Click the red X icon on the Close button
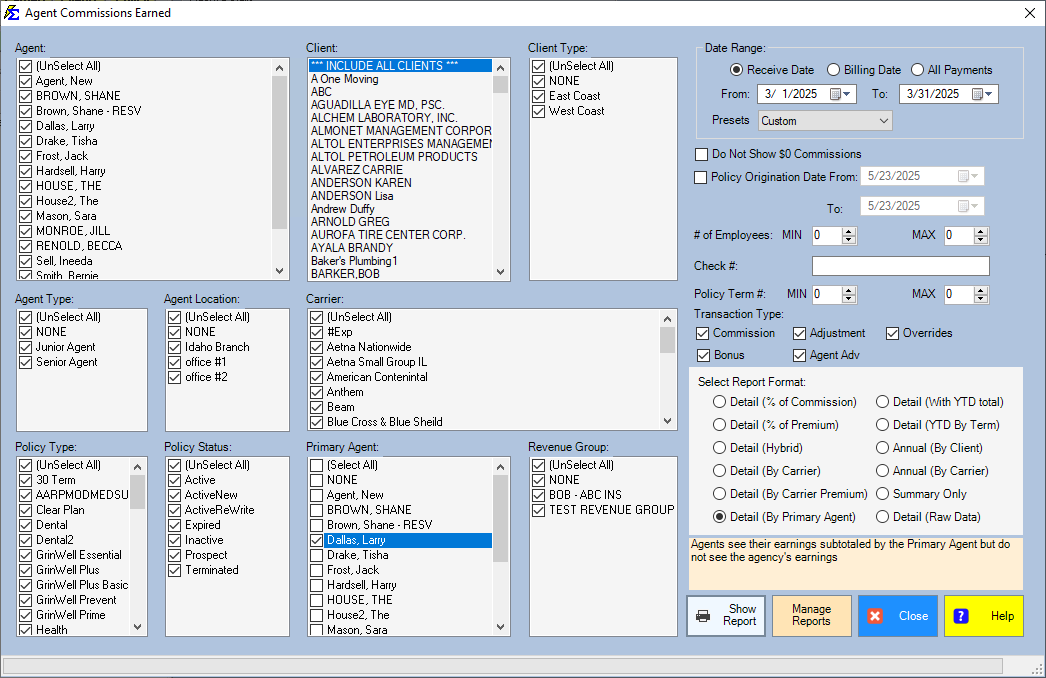 click(876, 615)
